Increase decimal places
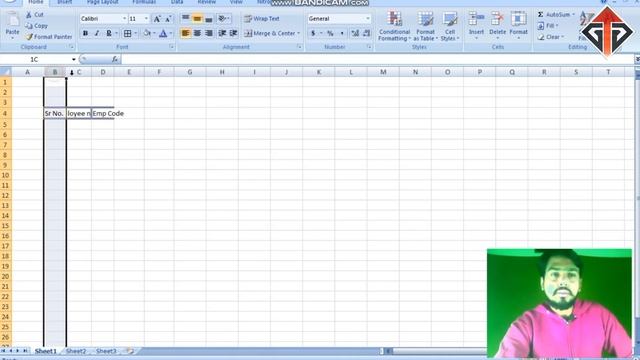Image resolution: width=640 pixels, height=360 pixels. [x=355, y=33]
